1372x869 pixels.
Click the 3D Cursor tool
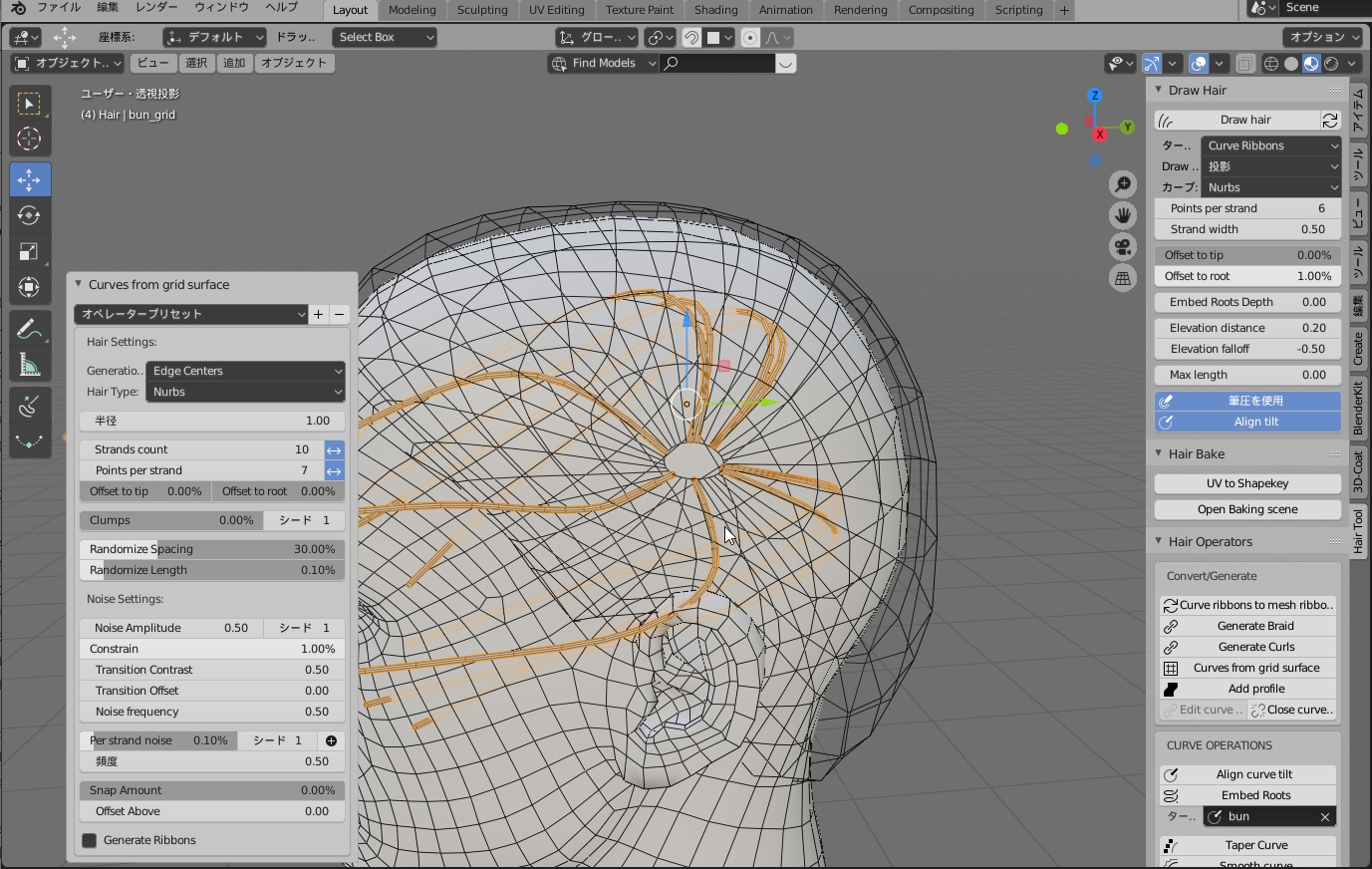[29, 140]
